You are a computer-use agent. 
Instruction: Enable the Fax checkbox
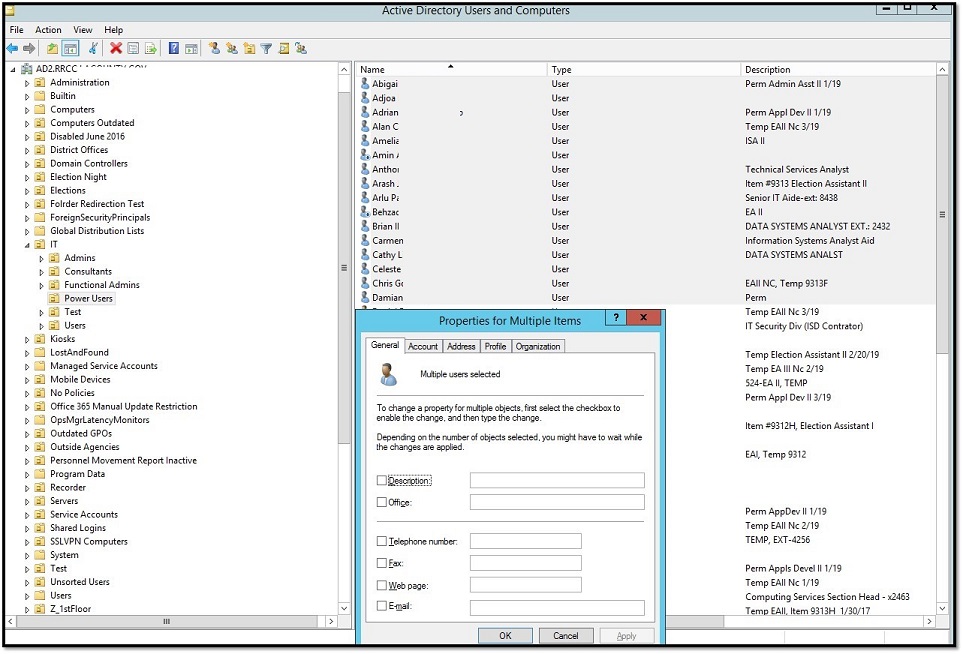coord(381,563)
